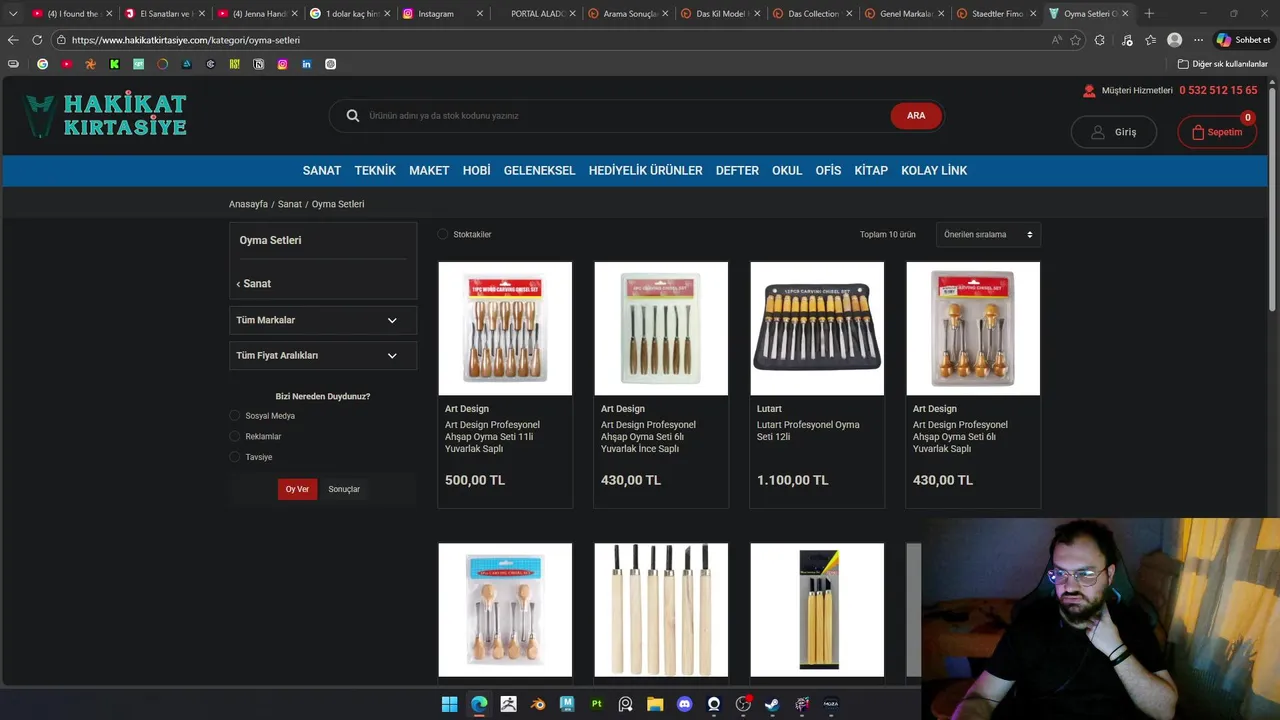Click the Toplam 10 ürün count text
This screenshot has height=720, width=1280.
click(888, 235)
